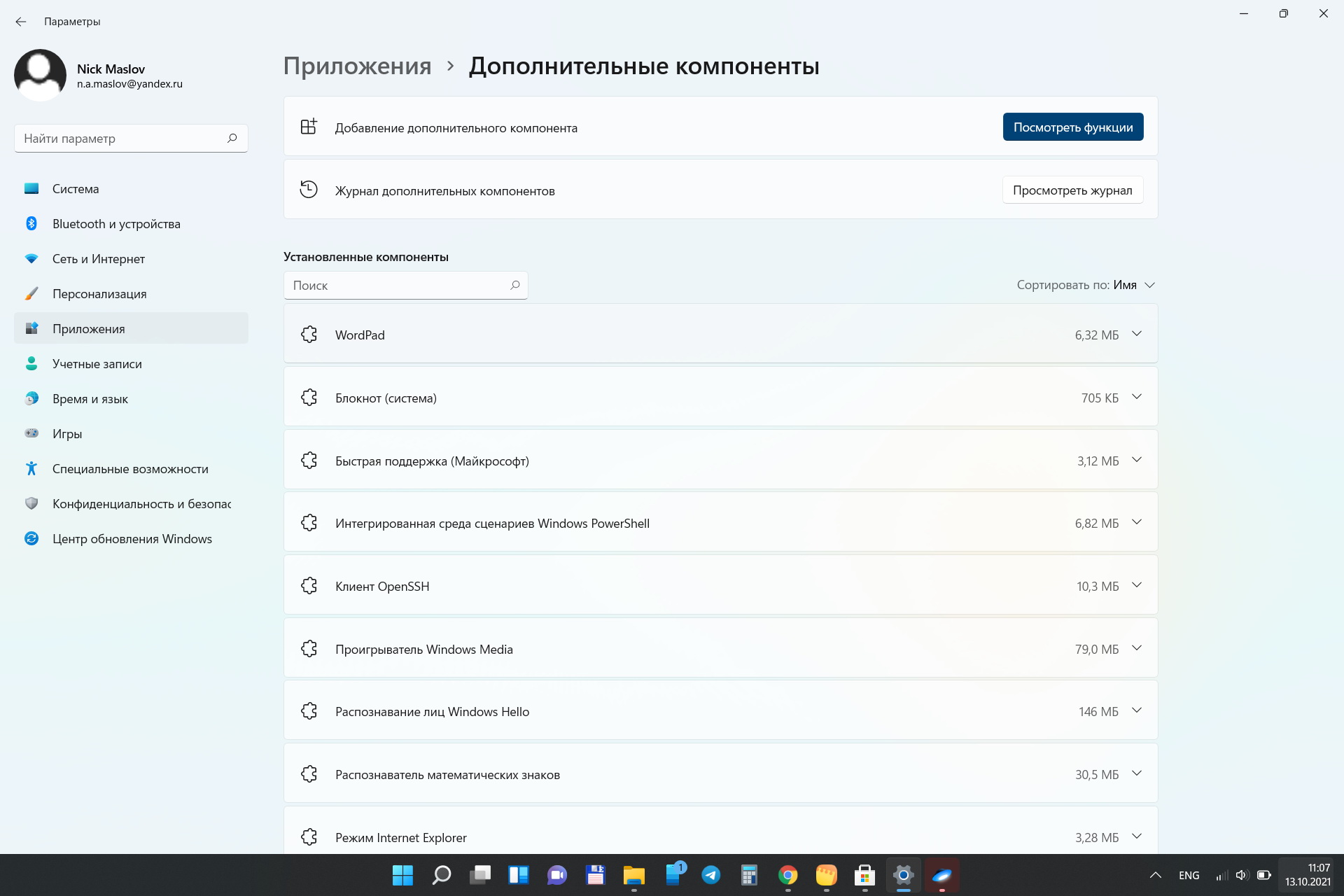Viewport: 1344px width, 896px height.
Task: Click the WordPad component puzzle icon
Action: pos(309,335)
